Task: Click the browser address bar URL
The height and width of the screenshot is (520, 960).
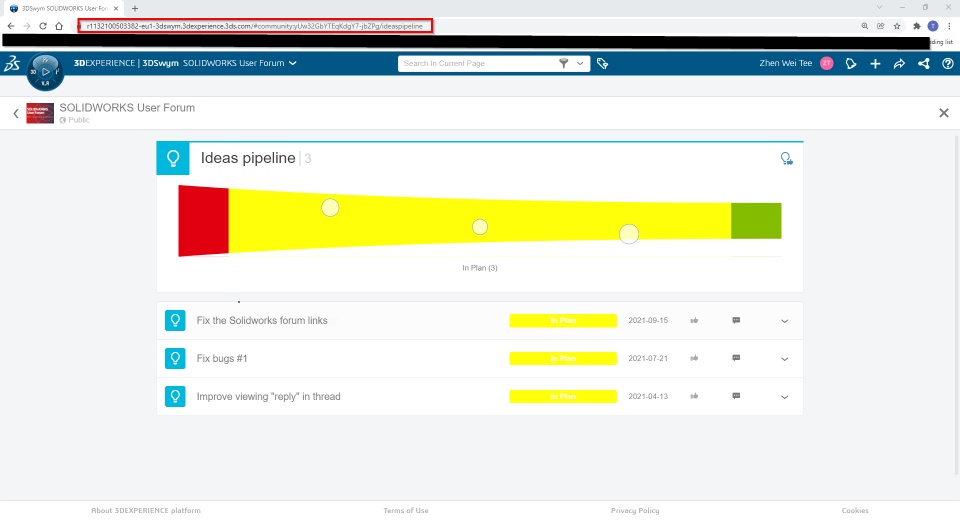Action: coord(255,26)
